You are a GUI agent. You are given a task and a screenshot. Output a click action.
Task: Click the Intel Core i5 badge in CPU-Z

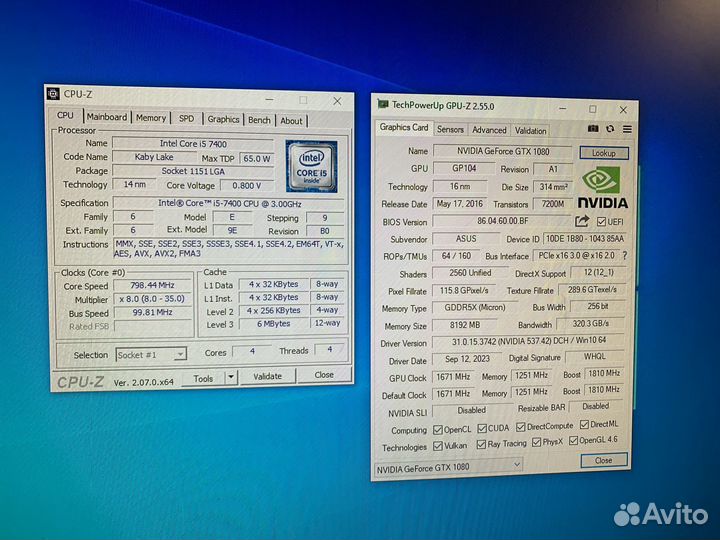(311, 166)
